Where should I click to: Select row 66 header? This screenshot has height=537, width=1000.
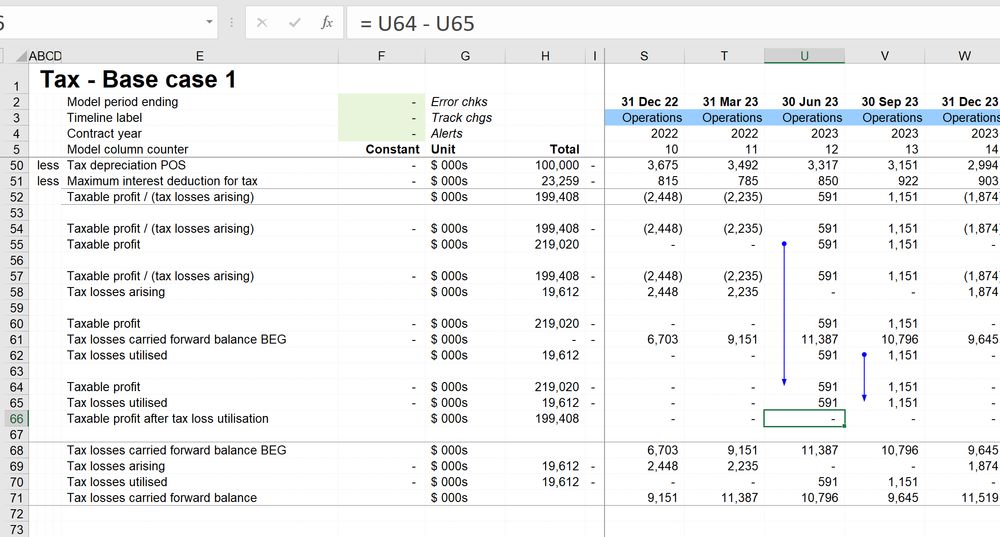pos(15,419)
